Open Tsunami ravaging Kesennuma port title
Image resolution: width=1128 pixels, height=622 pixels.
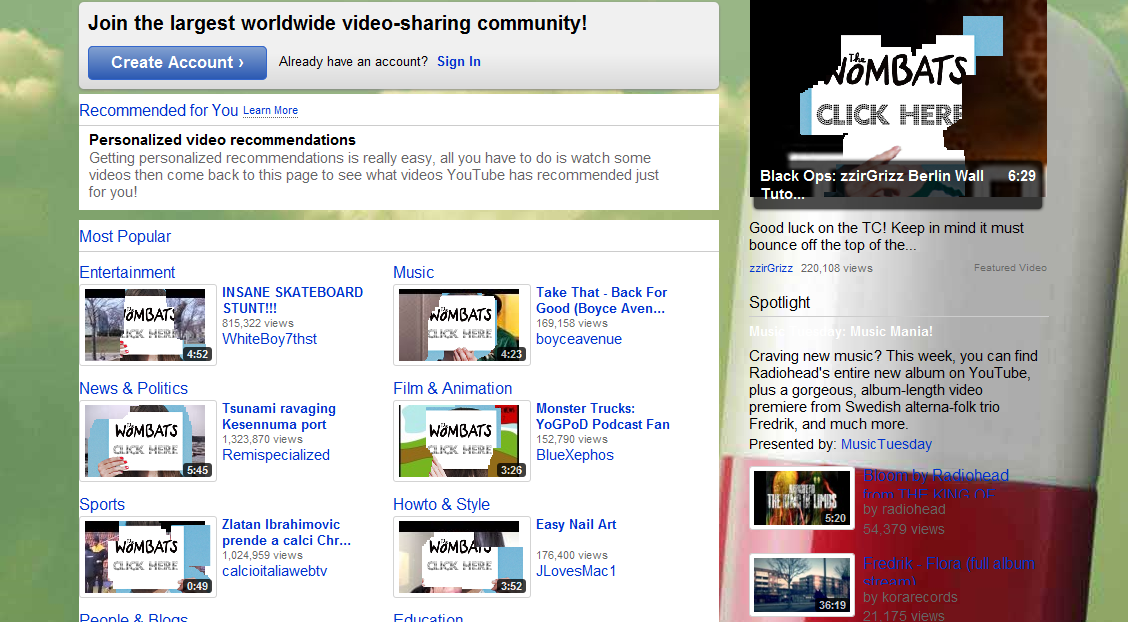click(279, 416)
